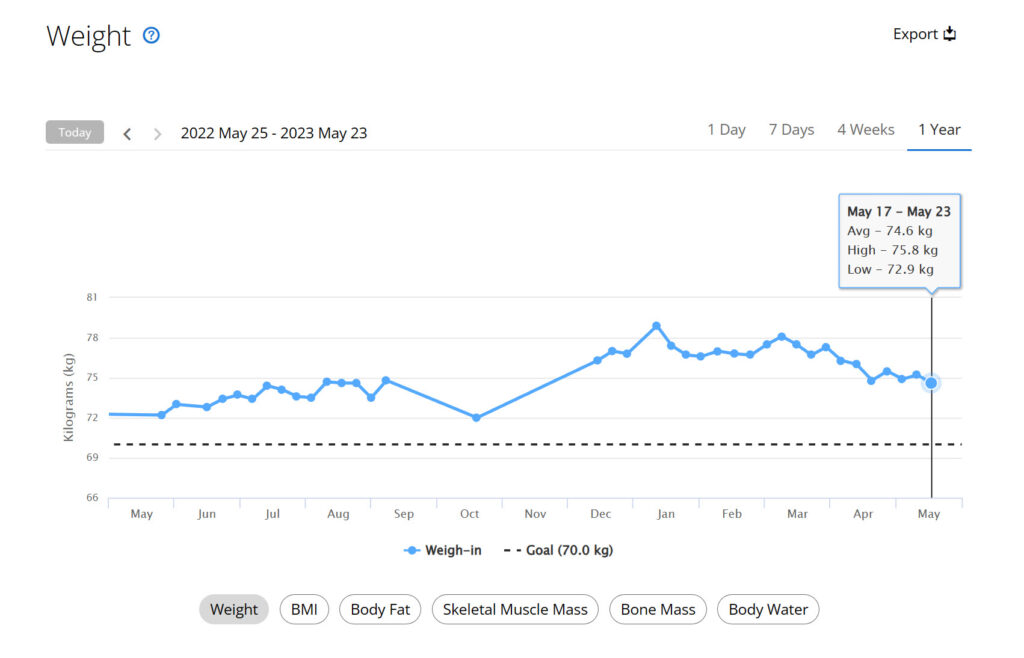The width and height of the screenshot is (1024, 658).
Task: Click the 2022 May 25 date range text
Action: [274, 132]
